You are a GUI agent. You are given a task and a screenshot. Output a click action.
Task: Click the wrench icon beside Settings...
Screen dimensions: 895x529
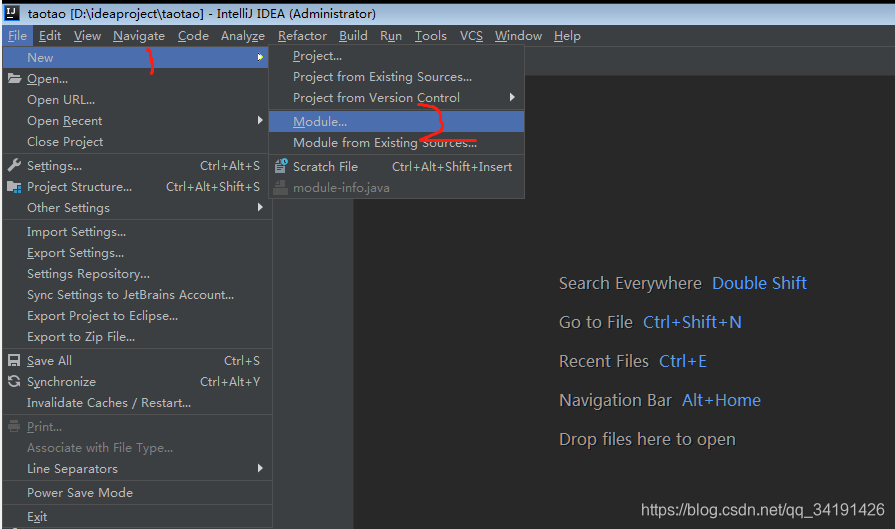point(14,165)
